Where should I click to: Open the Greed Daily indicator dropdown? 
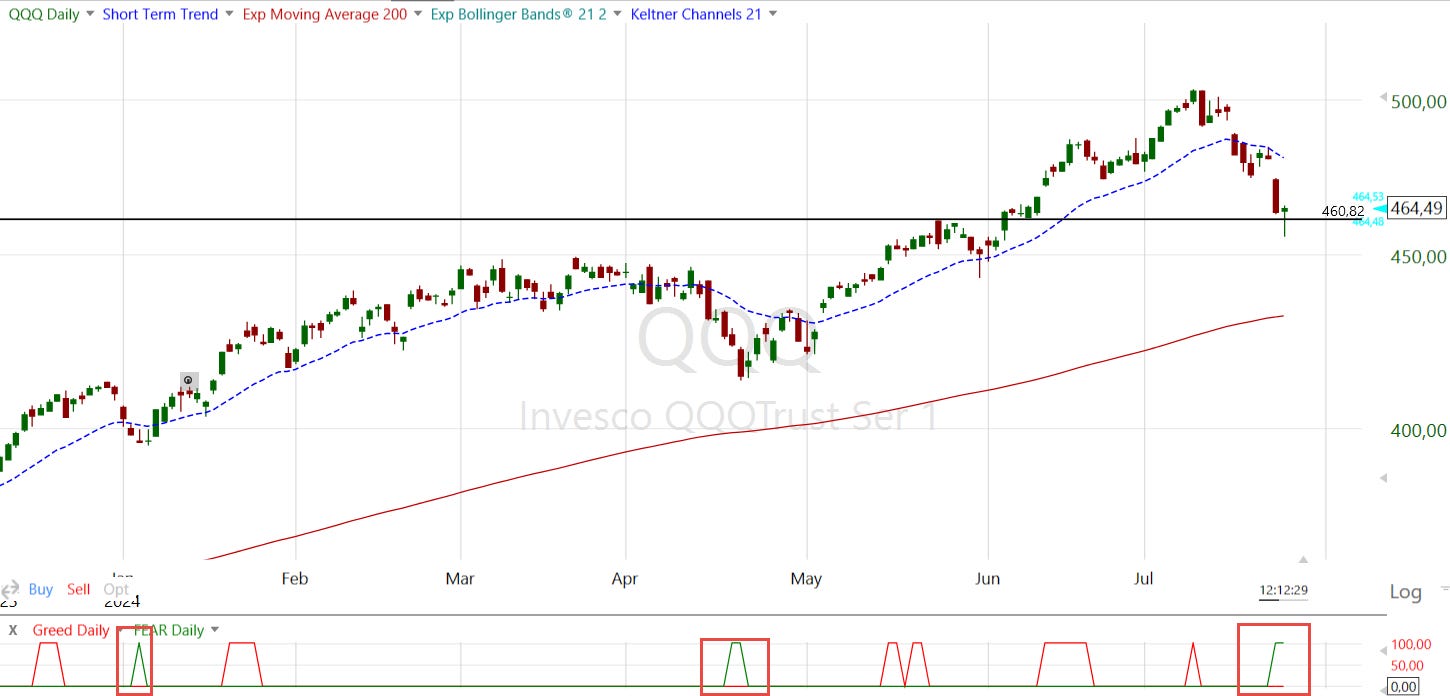pos(120,630)
